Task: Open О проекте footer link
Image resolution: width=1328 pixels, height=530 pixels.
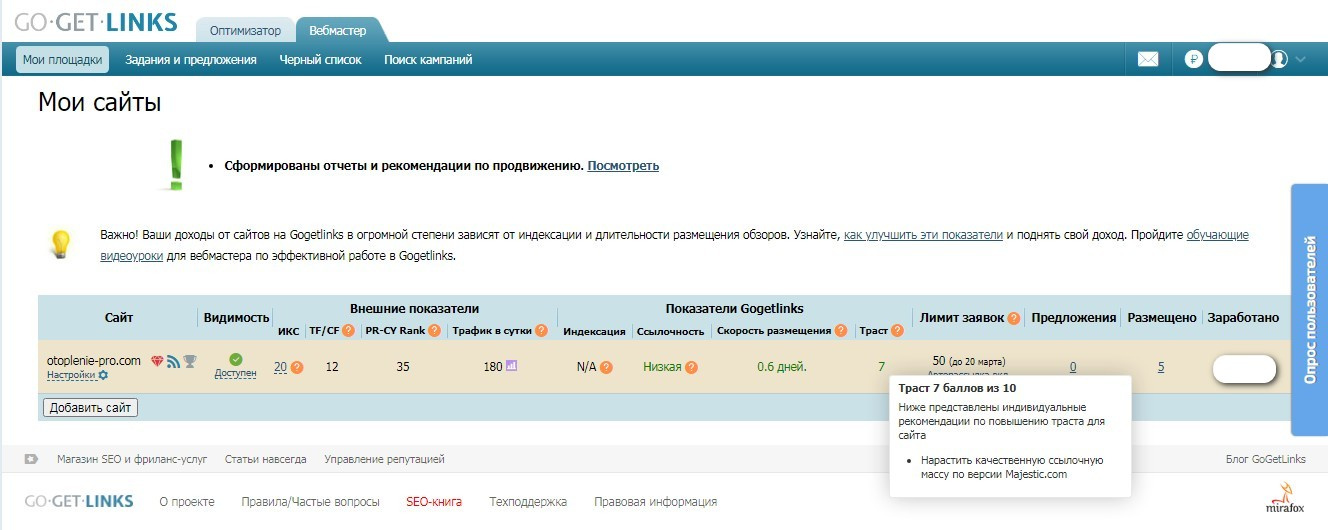Action: [x=187, y=502]
